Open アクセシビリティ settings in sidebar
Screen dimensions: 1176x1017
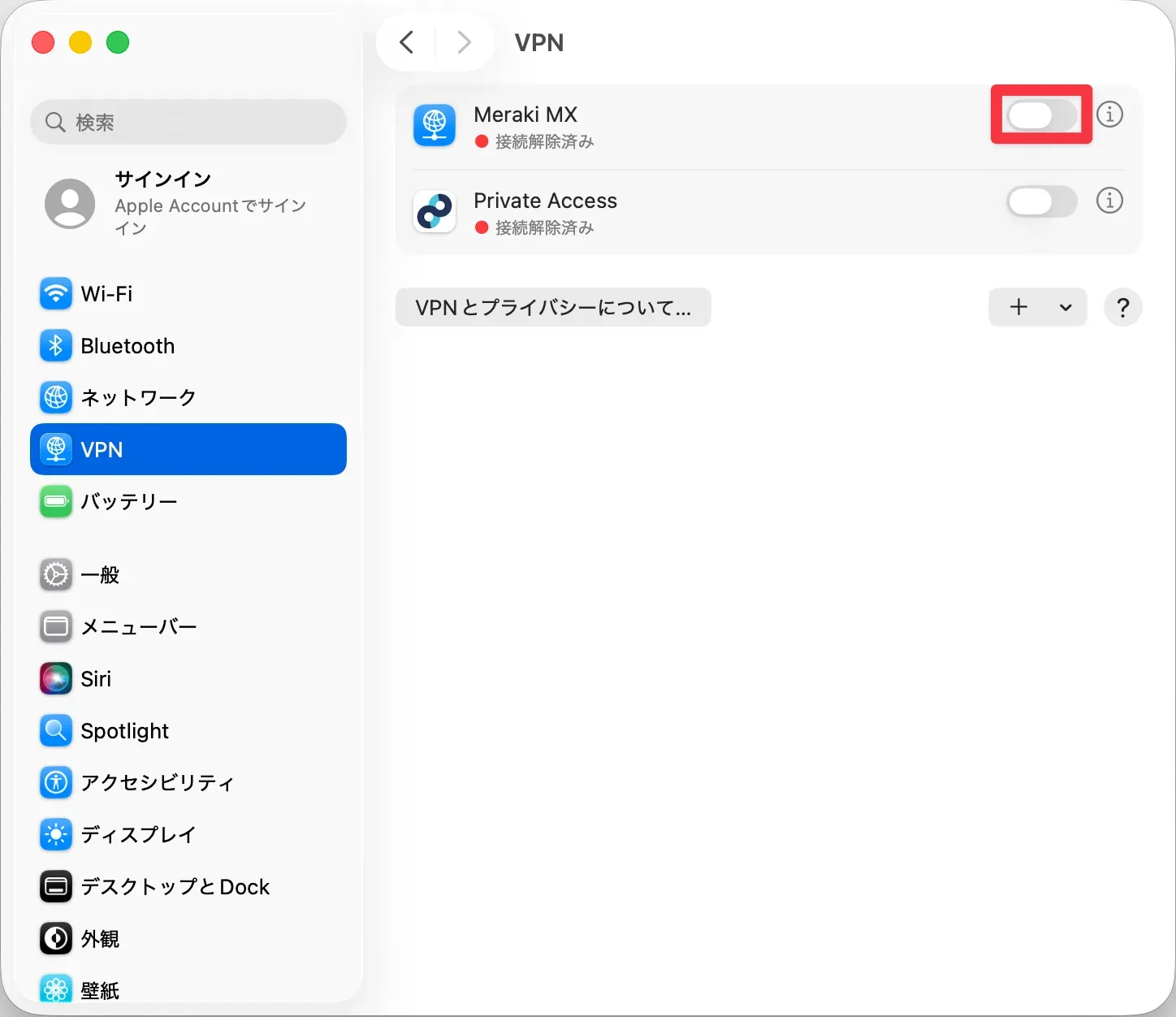click(157, 782)
